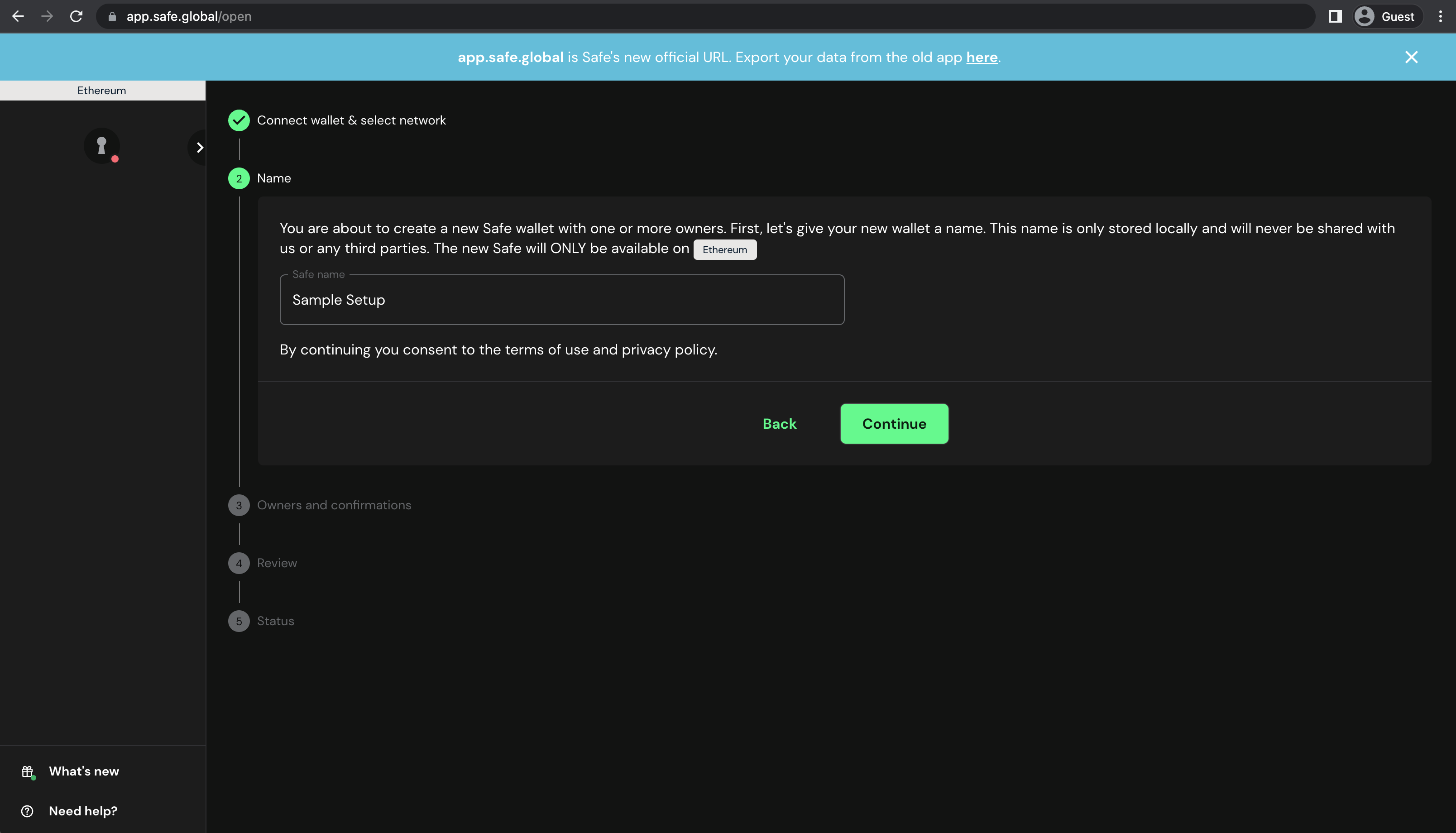Click step 5 number circle
1456x833 pixels.
pyautogui.click(x=239, y=621)
